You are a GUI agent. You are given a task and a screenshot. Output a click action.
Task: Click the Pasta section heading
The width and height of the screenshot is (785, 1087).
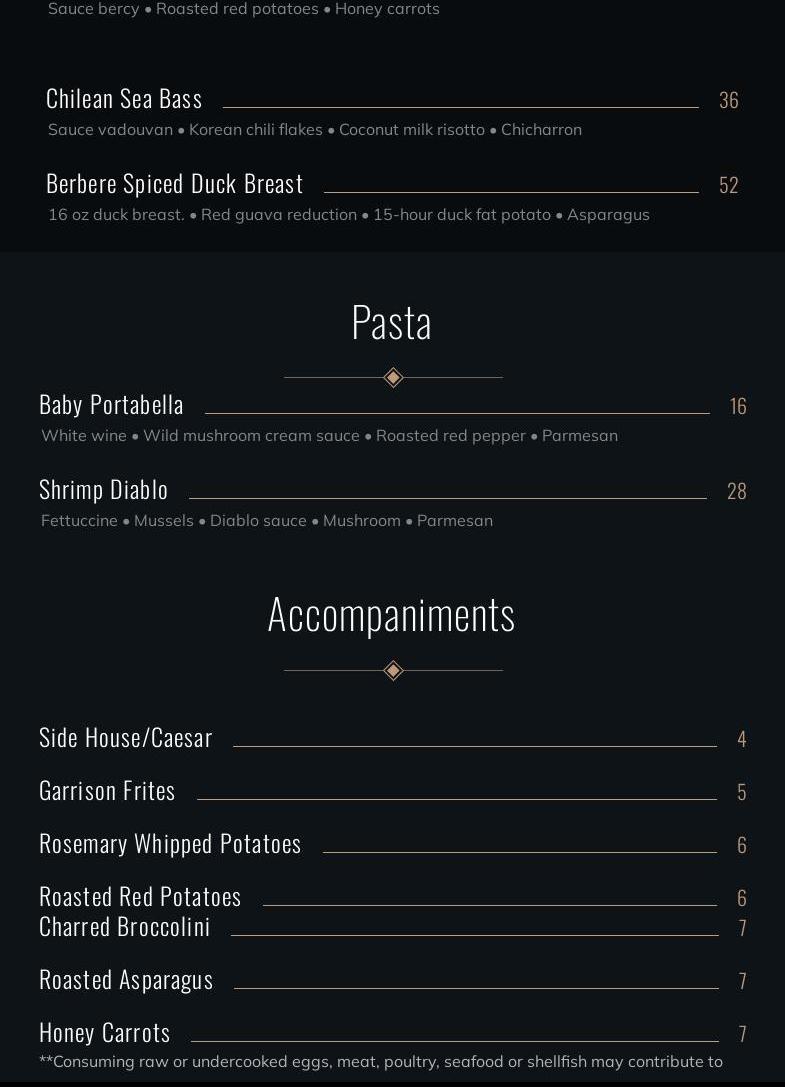click(392, 323)
